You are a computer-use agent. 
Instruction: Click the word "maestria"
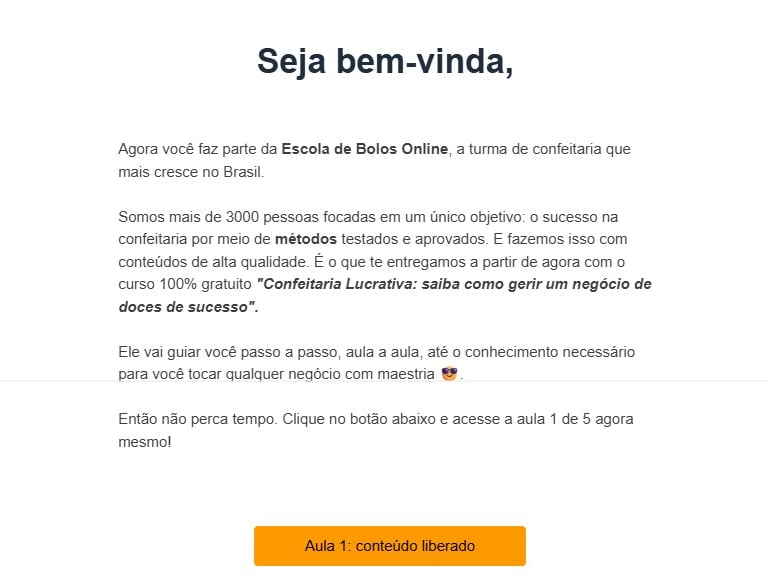(x=405, y=375)
